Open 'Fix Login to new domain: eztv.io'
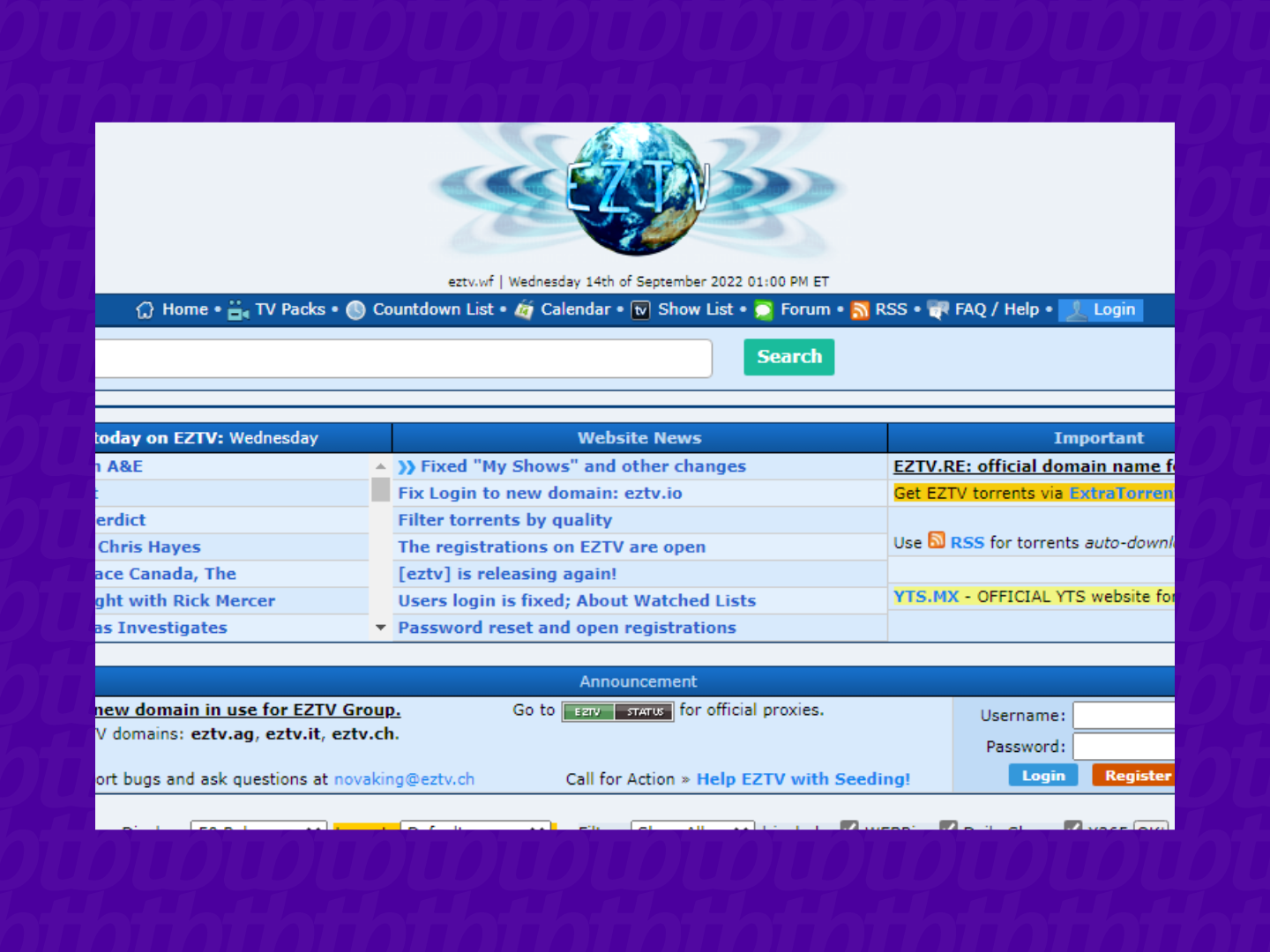This screenshot has height=952, width=1270. click(x=540, y=494)
